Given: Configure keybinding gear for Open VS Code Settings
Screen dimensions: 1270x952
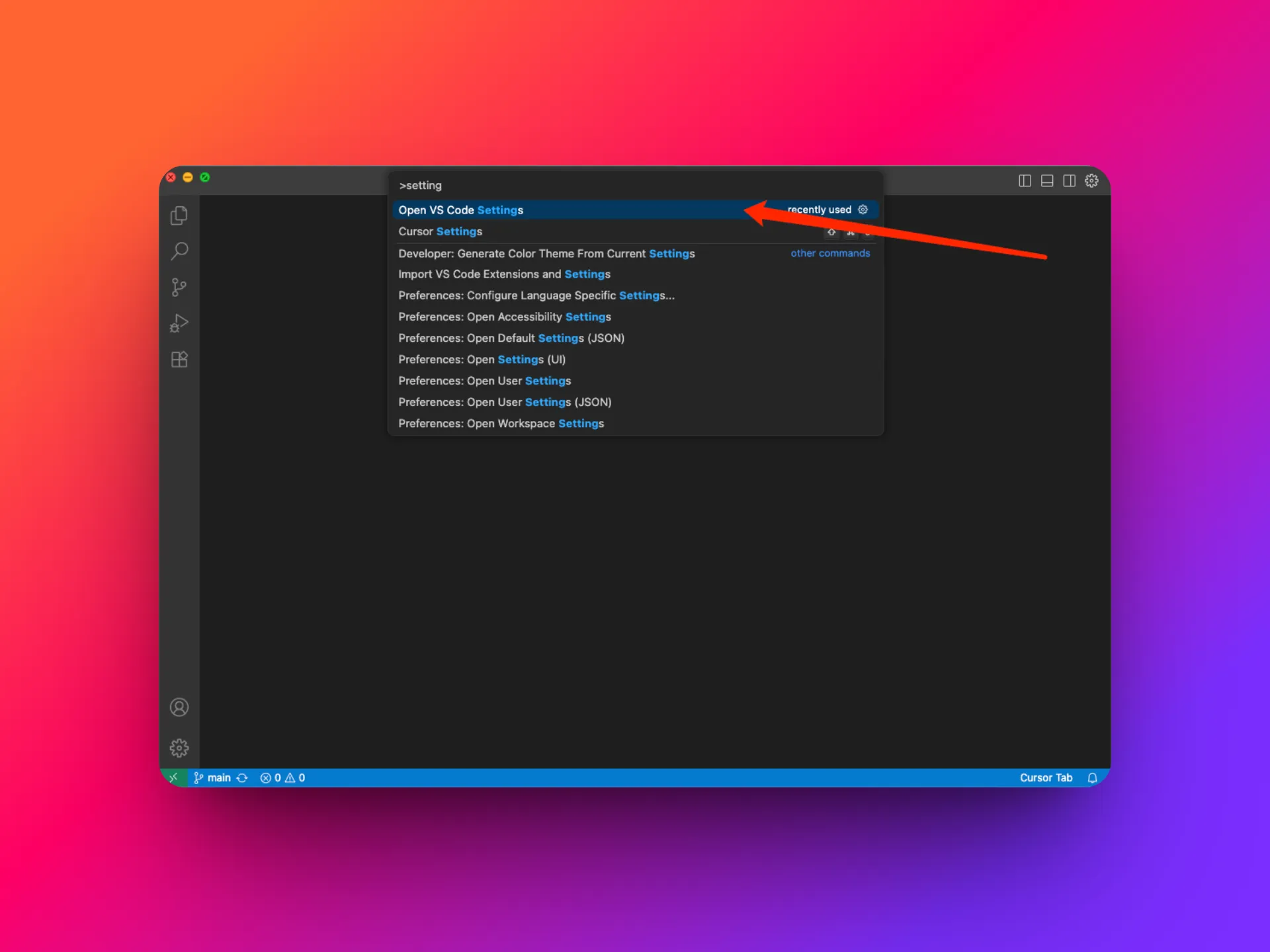Looking at the screenshot, I should pos(863,210).
